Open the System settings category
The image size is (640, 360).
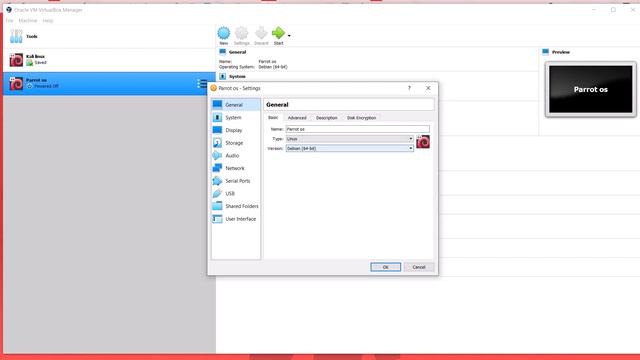(236, 118)
